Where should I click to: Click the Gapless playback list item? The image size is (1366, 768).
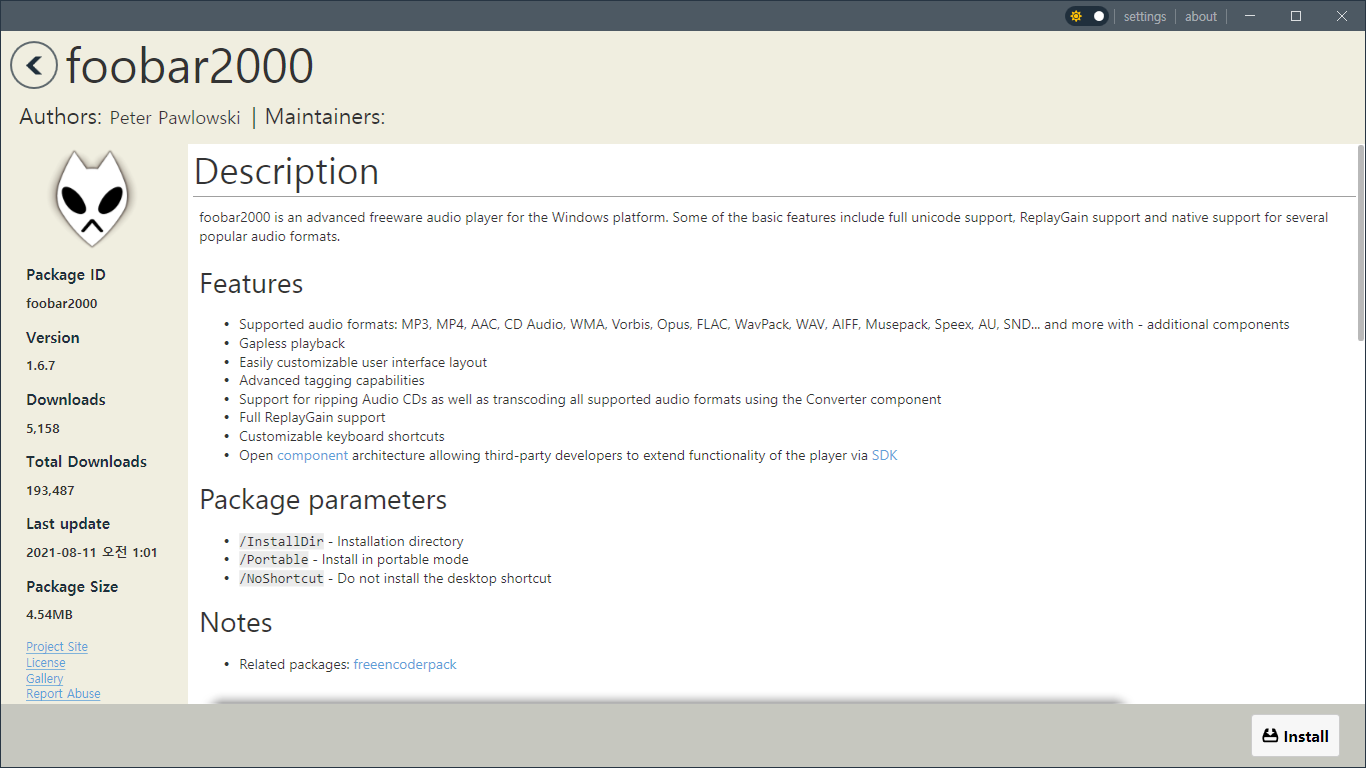click(292, 343)
